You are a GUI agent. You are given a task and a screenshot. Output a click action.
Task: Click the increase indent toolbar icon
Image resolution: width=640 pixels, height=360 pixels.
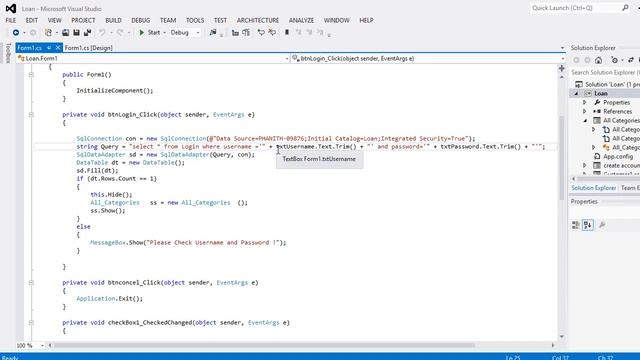pos(246,33)
